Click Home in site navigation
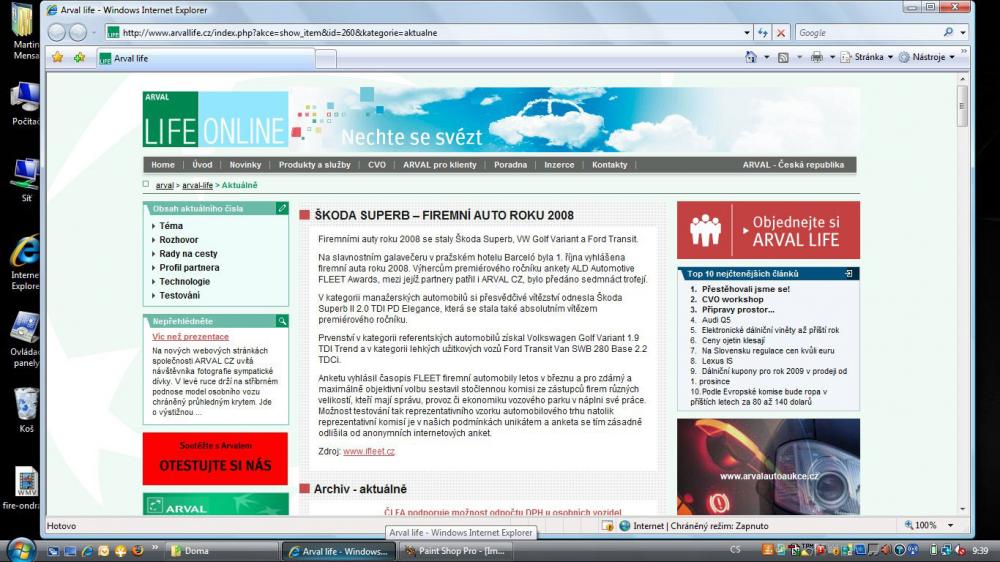The image size is (1000, 562). 163,165
